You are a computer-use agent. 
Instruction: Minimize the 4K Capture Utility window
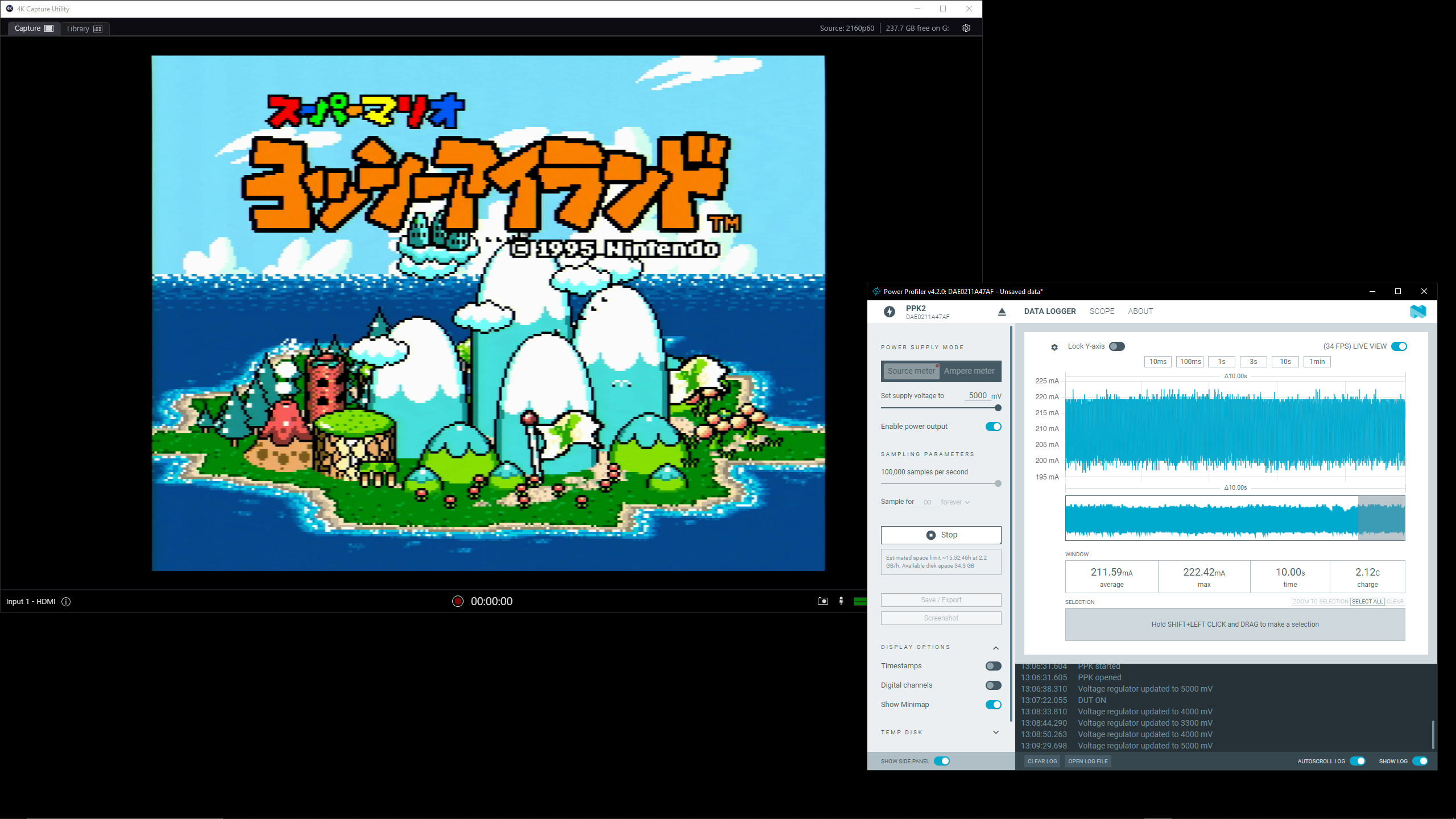[x=917, y=9]
